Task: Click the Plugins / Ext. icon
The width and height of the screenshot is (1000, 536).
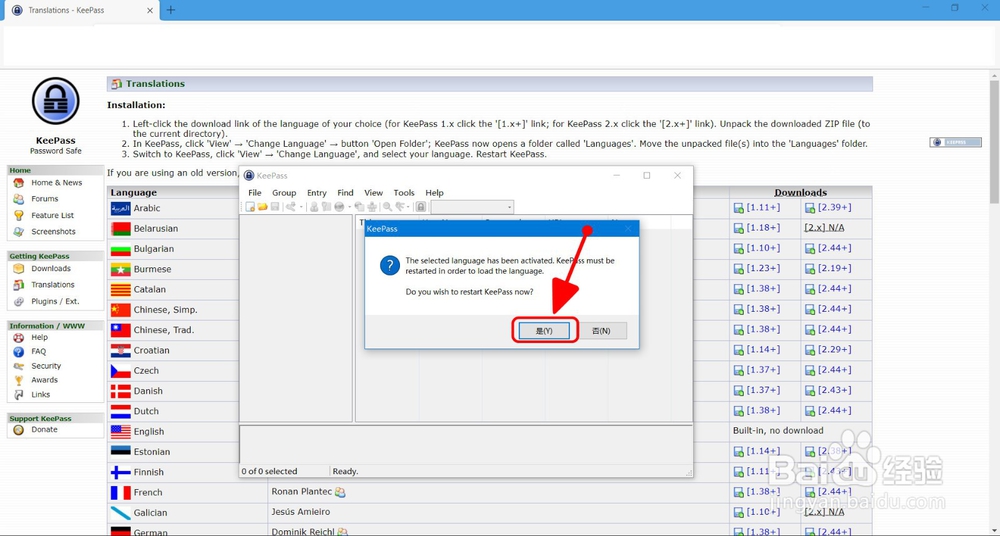Action: [18, 301]
